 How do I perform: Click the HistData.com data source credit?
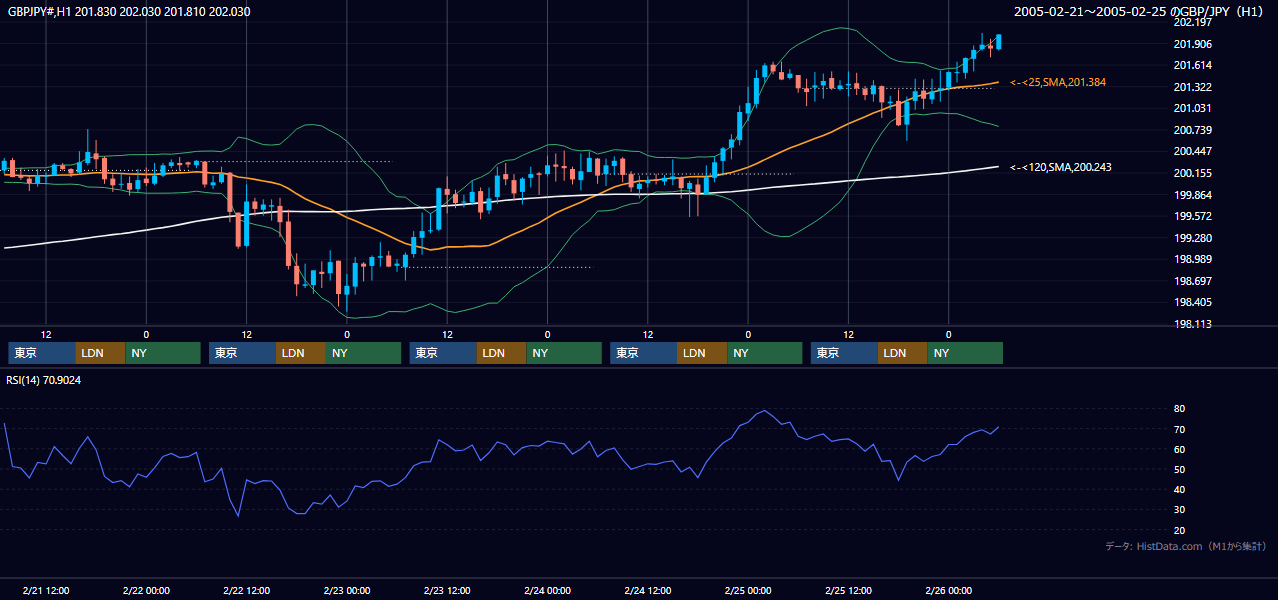click(1186, 546)
